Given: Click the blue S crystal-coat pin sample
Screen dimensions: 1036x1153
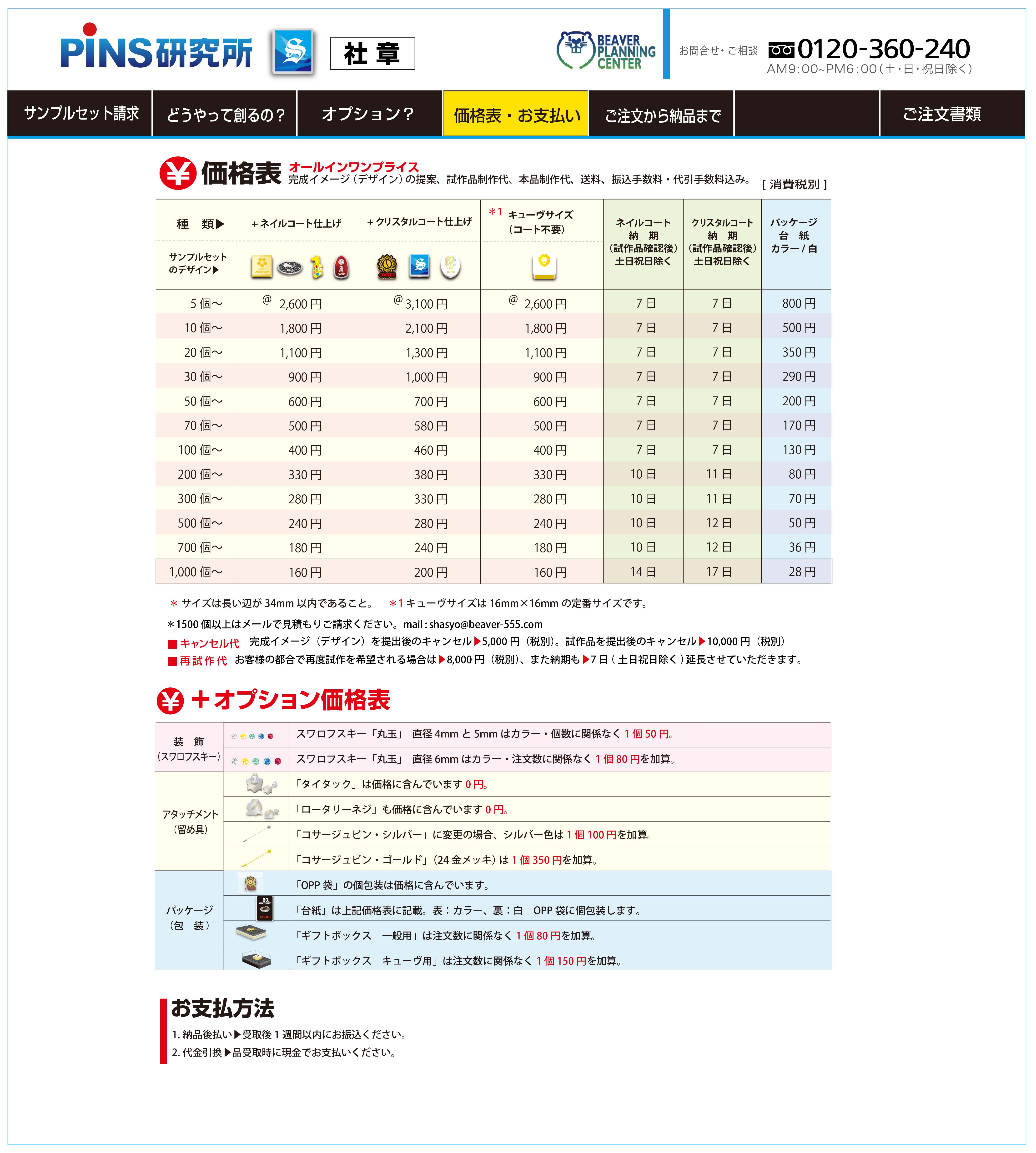Looking at the screenshot, I should point(420,266).
